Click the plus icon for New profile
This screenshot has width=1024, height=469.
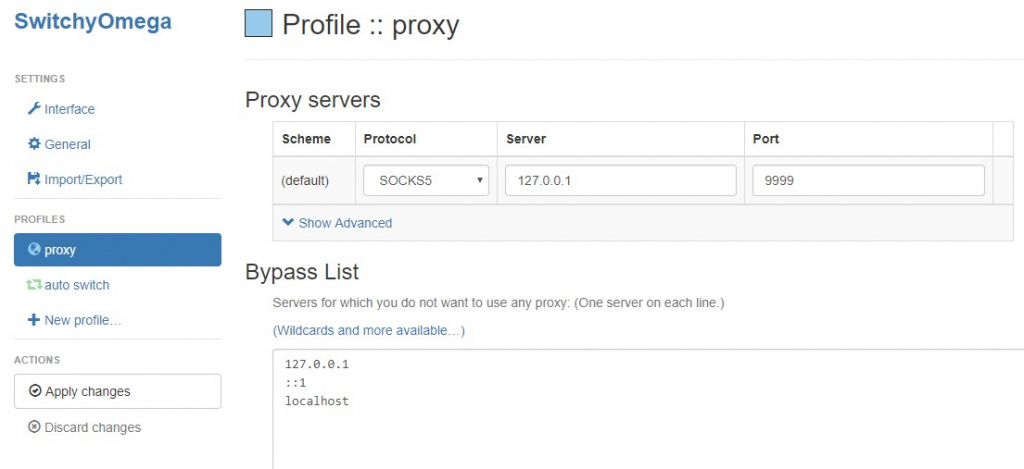(x=34, y=320)
